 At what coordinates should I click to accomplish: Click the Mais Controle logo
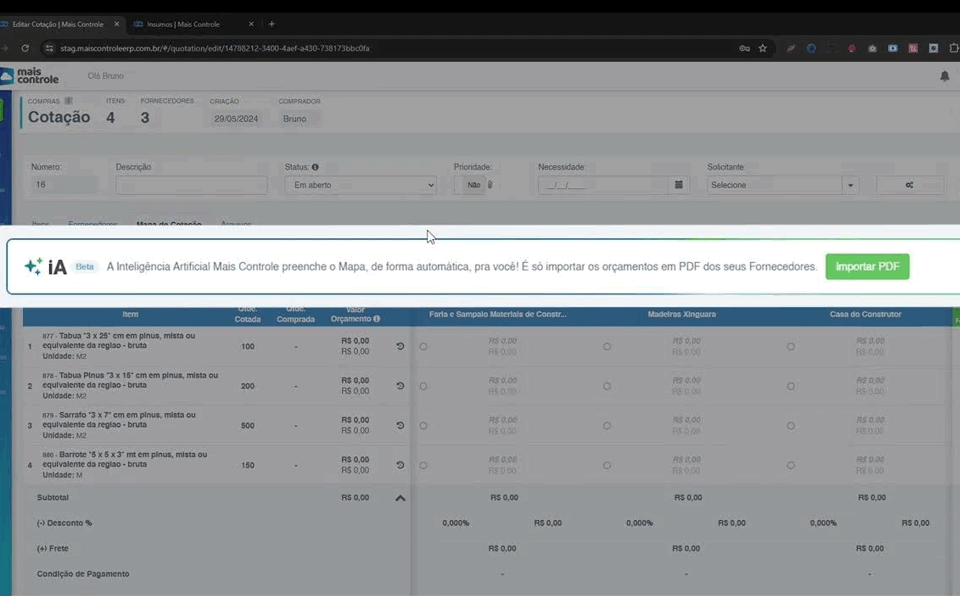[x=30, y=76]
